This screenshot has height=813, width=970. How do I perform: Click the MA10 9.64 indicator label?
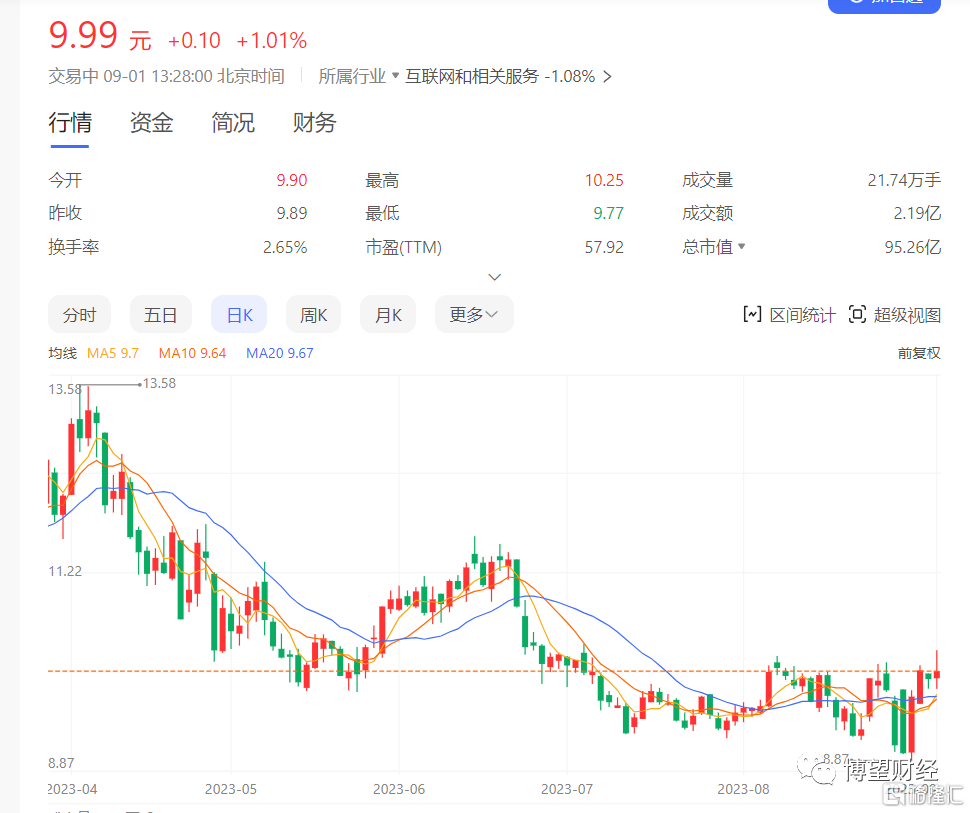(x=192, y=353)
